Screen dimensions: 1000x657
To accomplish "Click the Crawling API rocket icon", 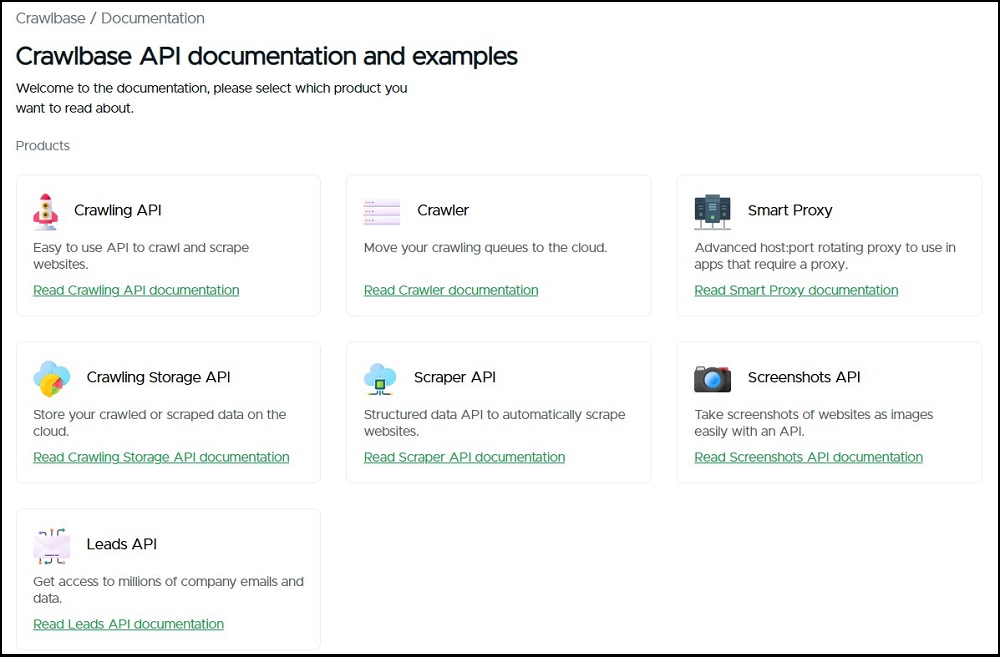I will coord(45,212).
